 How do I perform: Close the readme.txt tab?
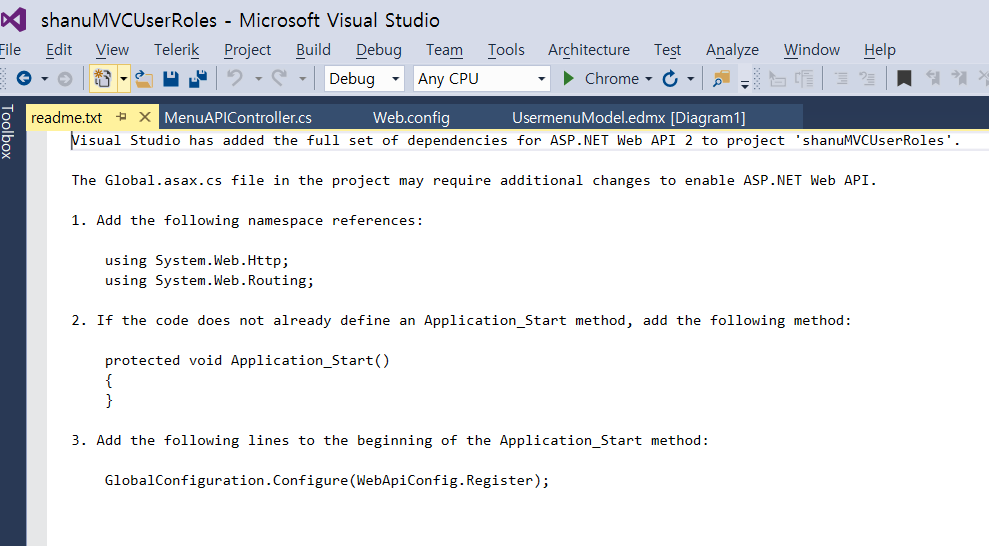pyautogui.click(x=144, y=117)
